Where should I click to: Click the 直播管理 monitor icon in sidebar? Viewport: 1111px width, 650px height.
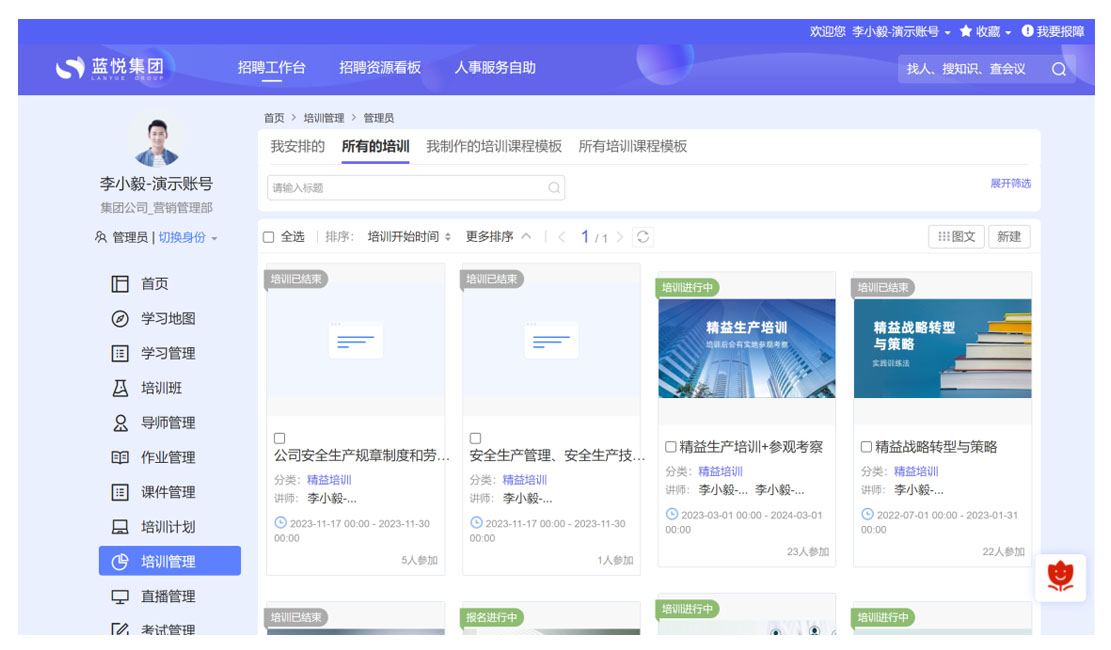tap(120, 597)
